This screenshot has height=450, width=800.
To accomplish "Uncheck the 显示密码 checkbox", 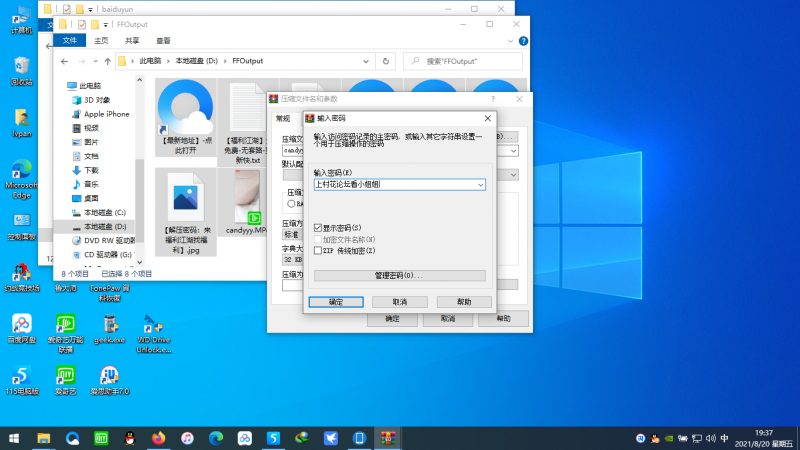I will (318, 228).
